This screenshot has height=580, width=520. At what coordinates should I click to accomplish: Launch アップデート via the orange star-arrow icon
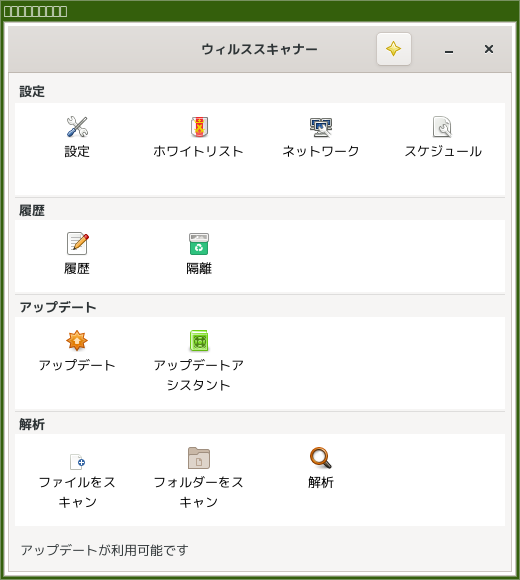tap(77, 340)
